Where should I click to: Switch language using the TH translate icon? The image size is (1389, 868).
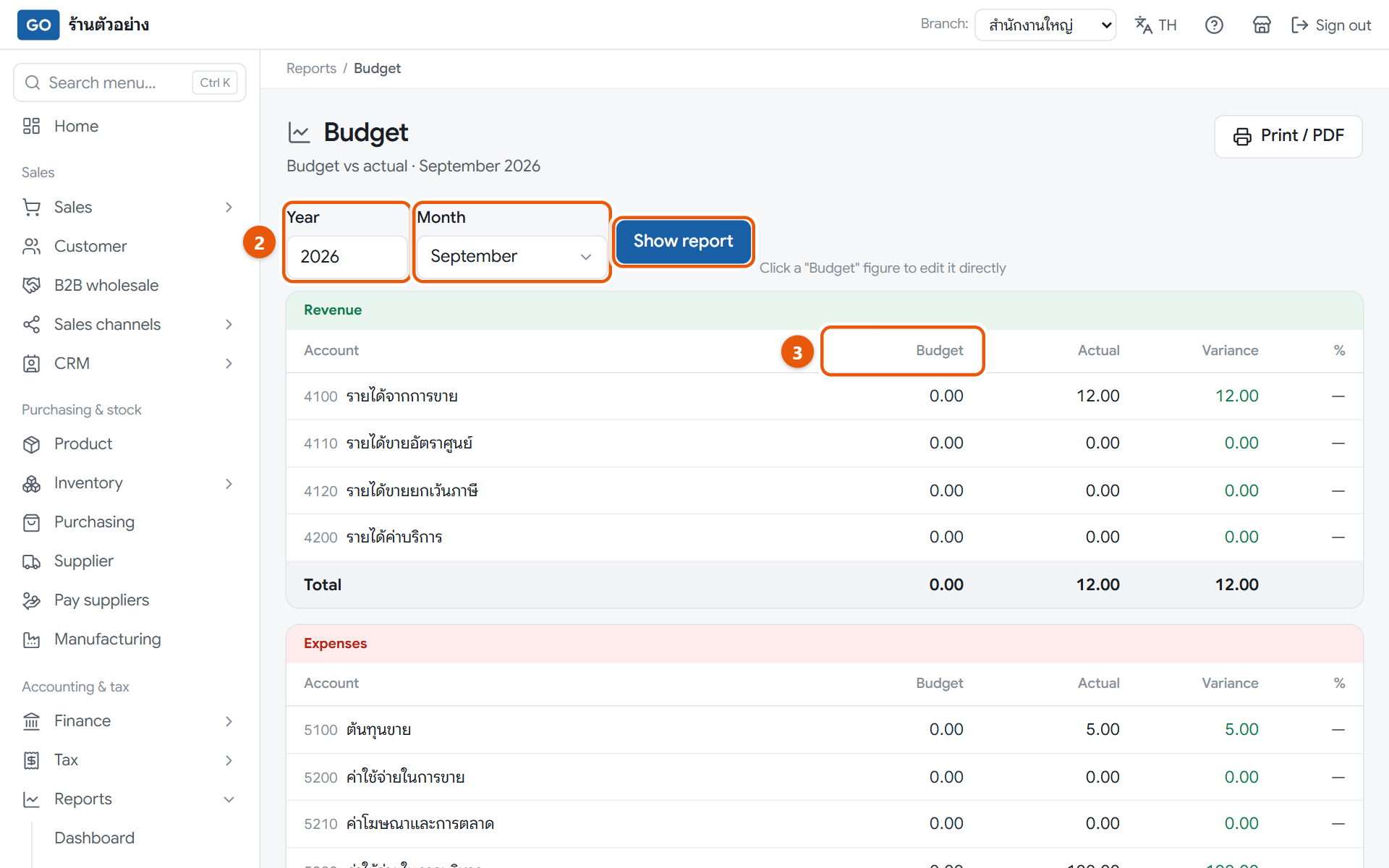click(1156, 25)
